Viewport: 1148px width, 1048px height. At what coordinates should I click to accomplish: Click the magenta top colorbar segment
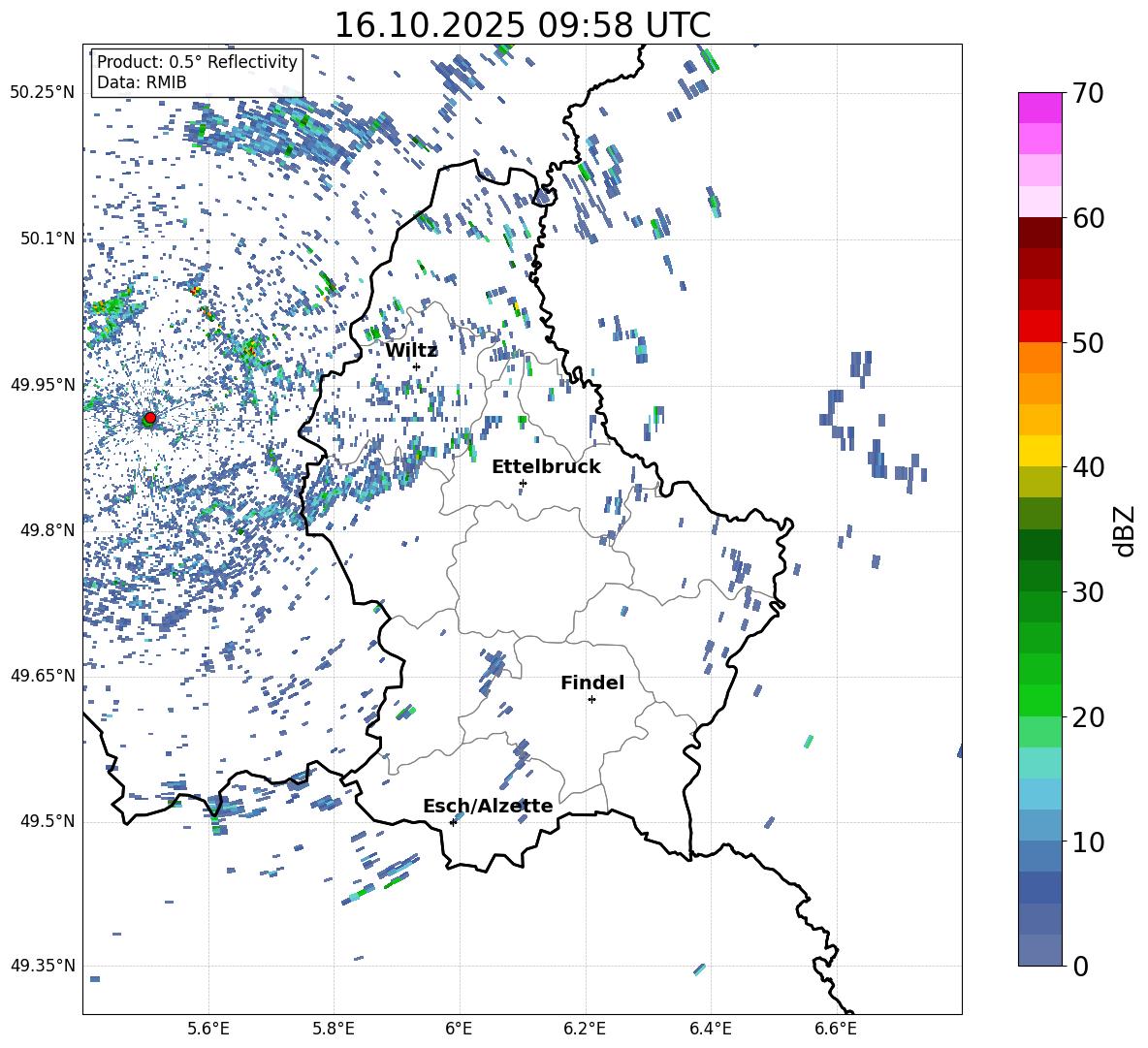pos(1039,108)
